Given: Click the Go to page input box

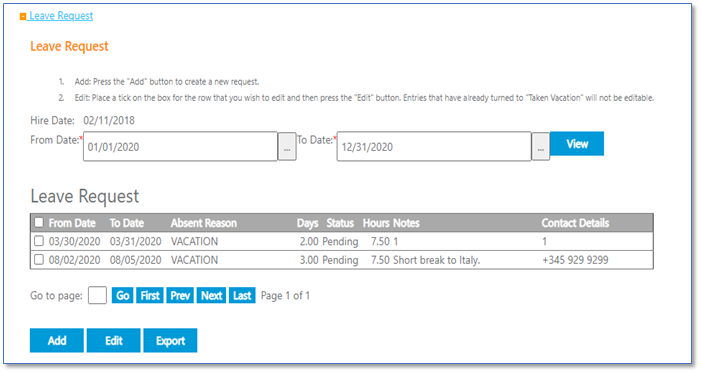Looking at the screenshot, I should (x=97, y=295).
